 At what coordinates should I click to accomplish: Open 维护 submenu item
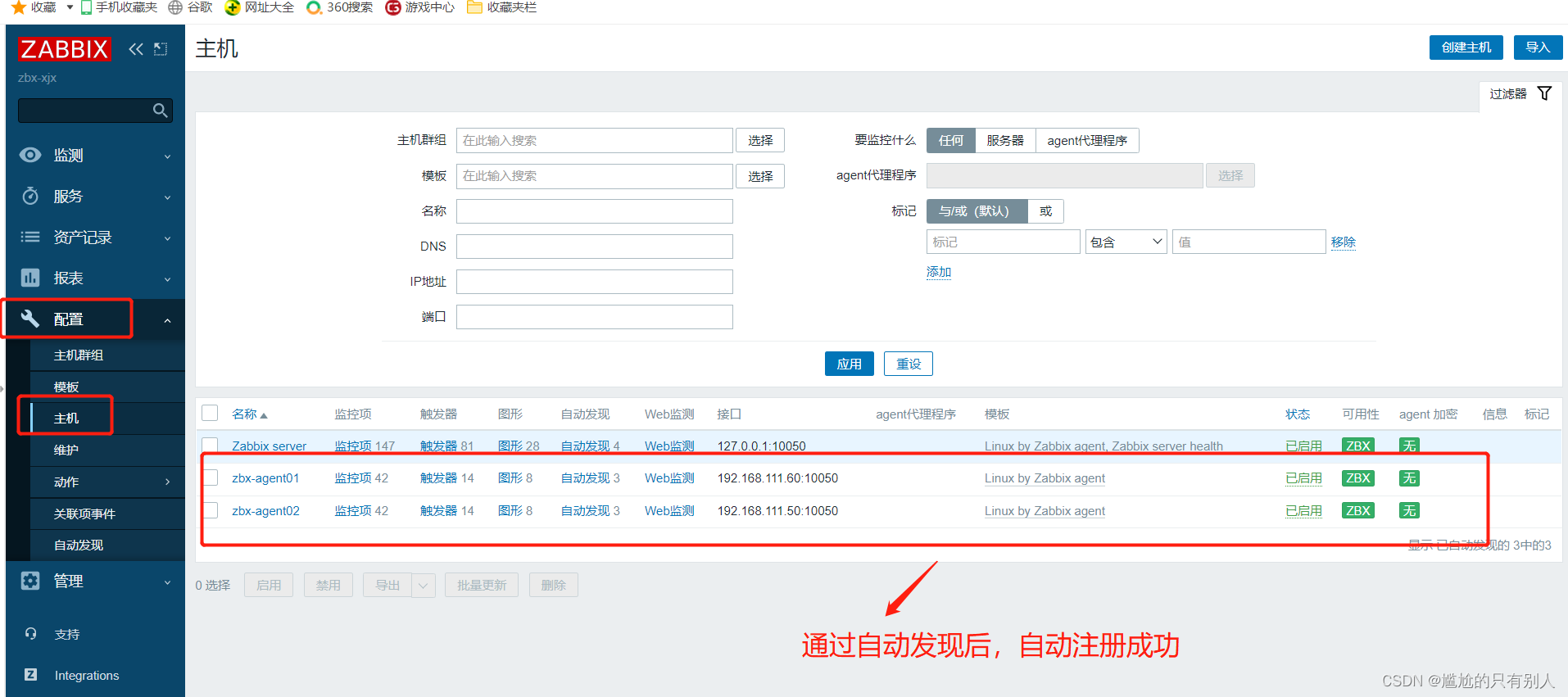pyautogui.click(x=107, y=450)
